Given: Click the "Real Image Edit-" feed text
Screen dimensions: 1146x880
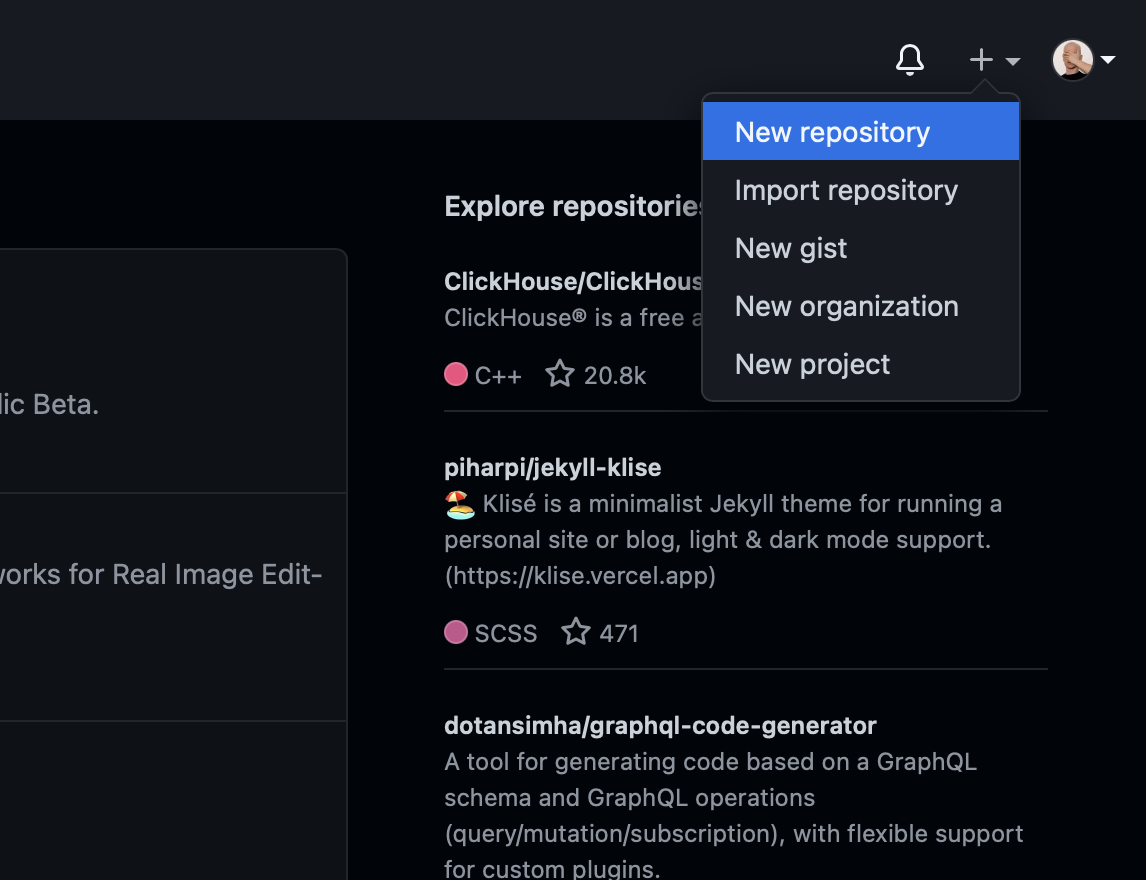Looking at the screenshot, I should [x=217, y=574].
